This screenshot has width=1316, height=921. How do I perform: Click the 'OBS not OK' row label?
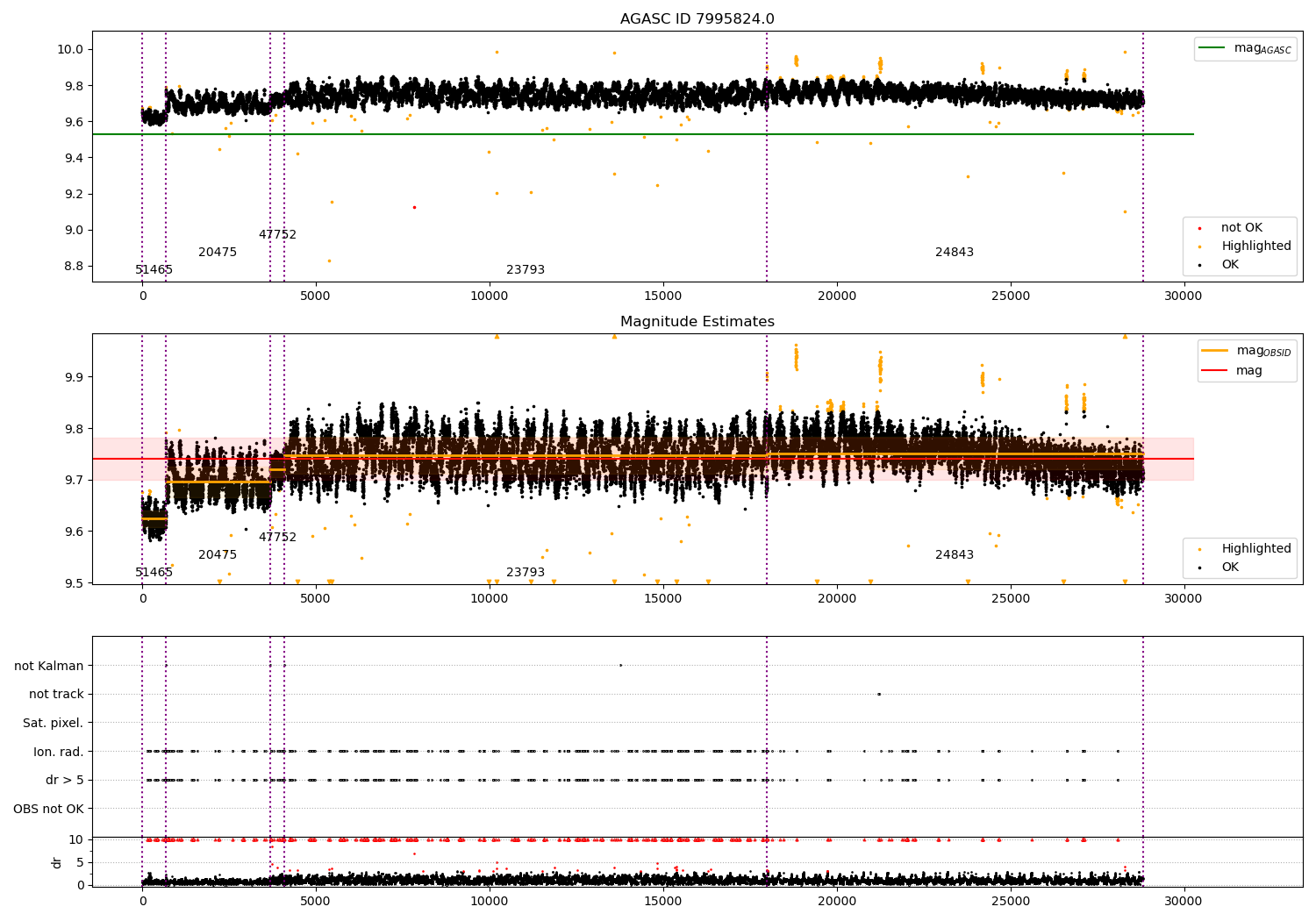pos(49,809)
